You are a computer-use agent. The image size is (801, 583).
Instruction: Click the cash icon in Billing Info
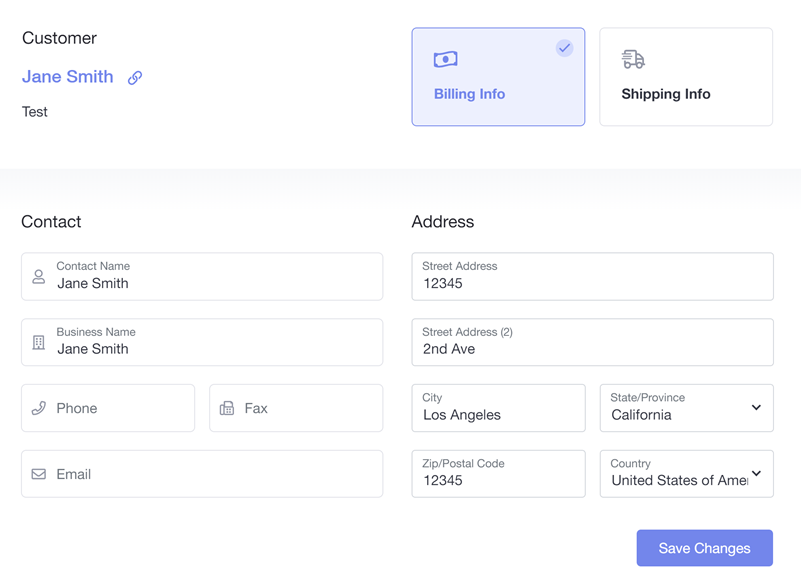point(446,60)
